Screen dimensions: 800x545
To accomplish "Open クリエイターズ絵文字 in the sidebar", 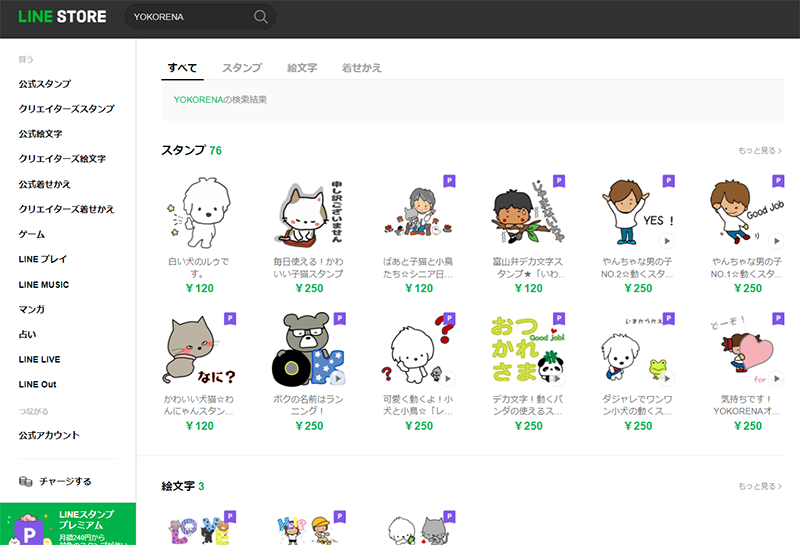I will pyautogui.click(x=62, y=159).
